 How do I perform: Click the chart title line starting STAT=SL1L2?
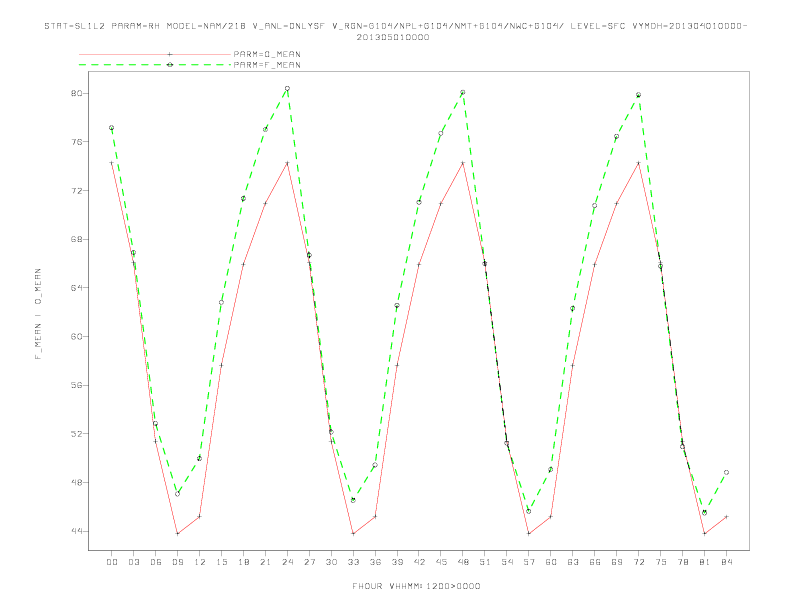pos(395,26)
